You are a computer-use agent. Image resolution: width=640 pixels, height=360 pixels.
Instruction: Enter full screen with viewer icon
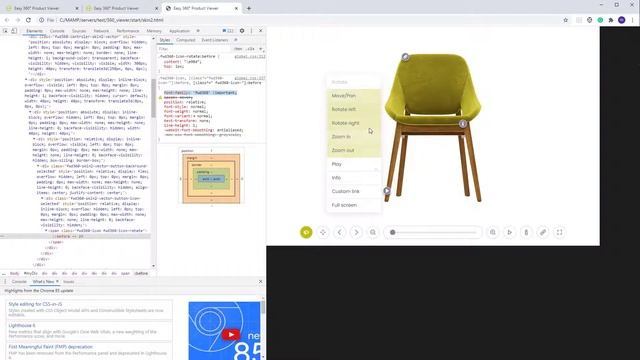tap(560, 232)
